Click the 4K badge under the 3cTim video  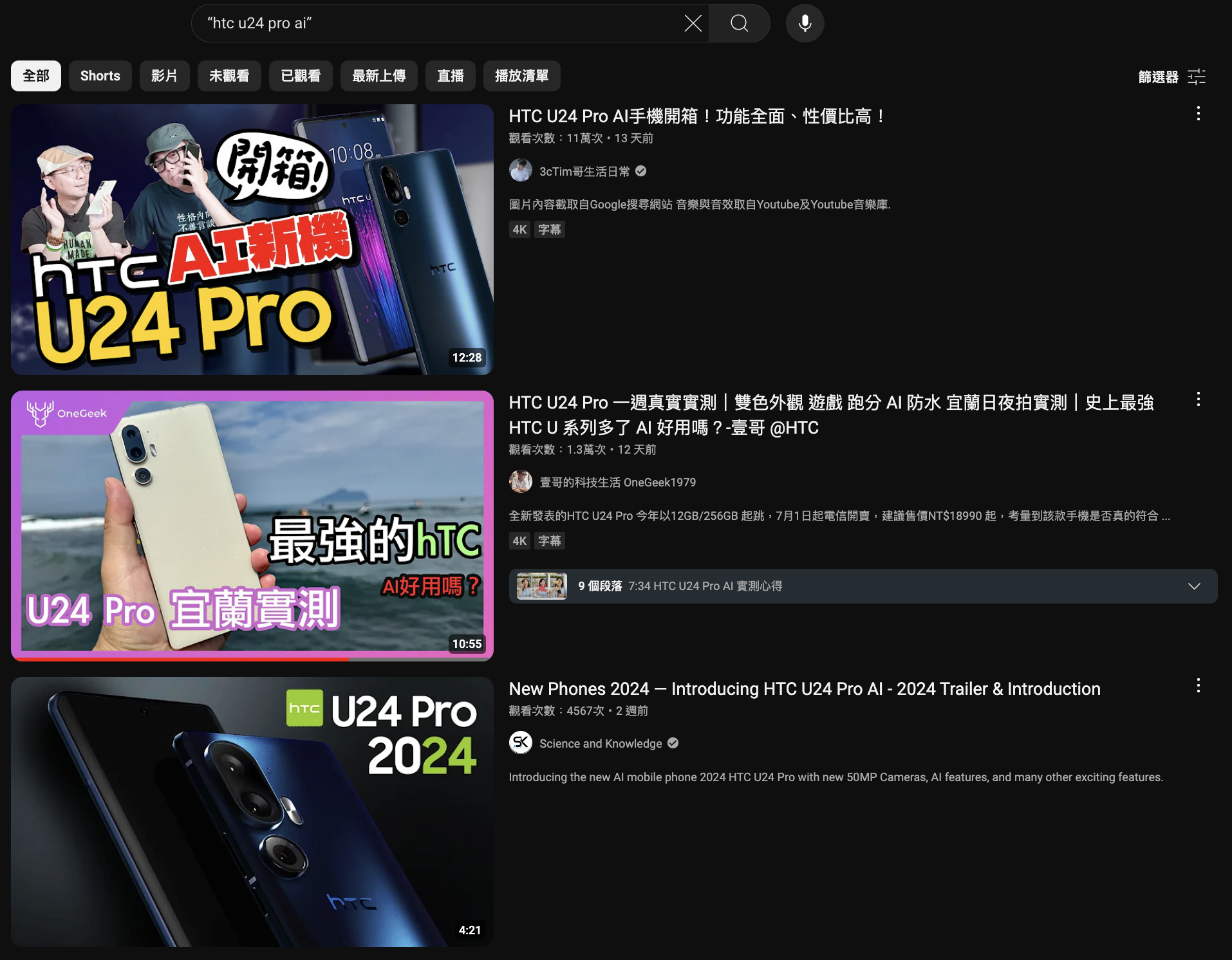tap(519, 230)
